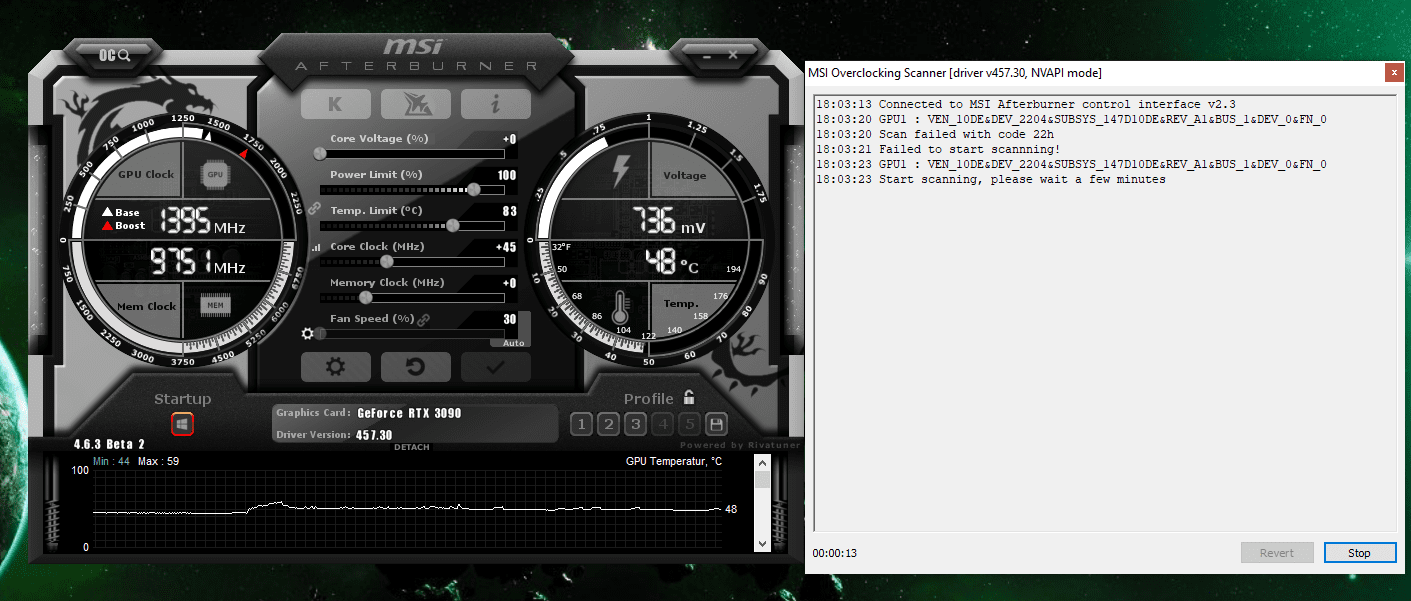Image resolution: width=1411 pixels, height=601 pixels.
Task: Click 'Start scanning, please wait' log line
Action: pos(990,179)
